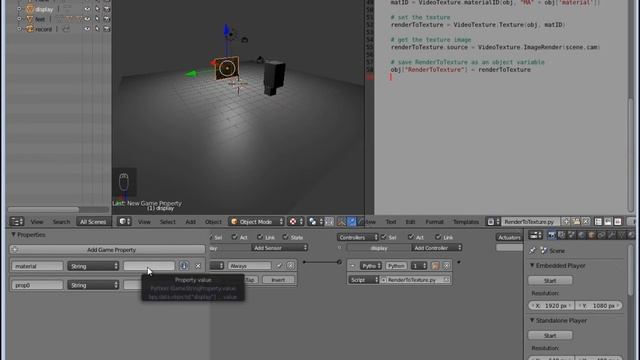Collapse the Standalone Player panel
640x360 pixels.
(532, 320)
